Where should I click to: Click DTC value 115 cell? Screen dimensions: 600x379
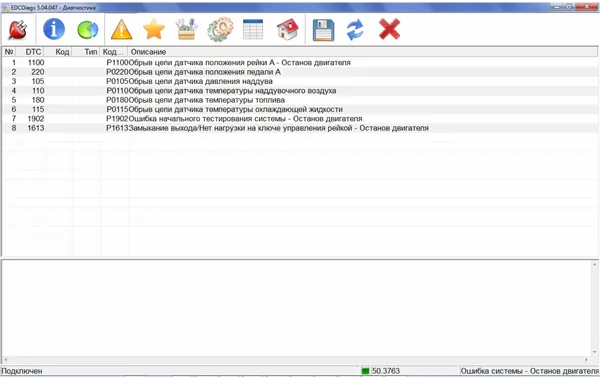38,109
